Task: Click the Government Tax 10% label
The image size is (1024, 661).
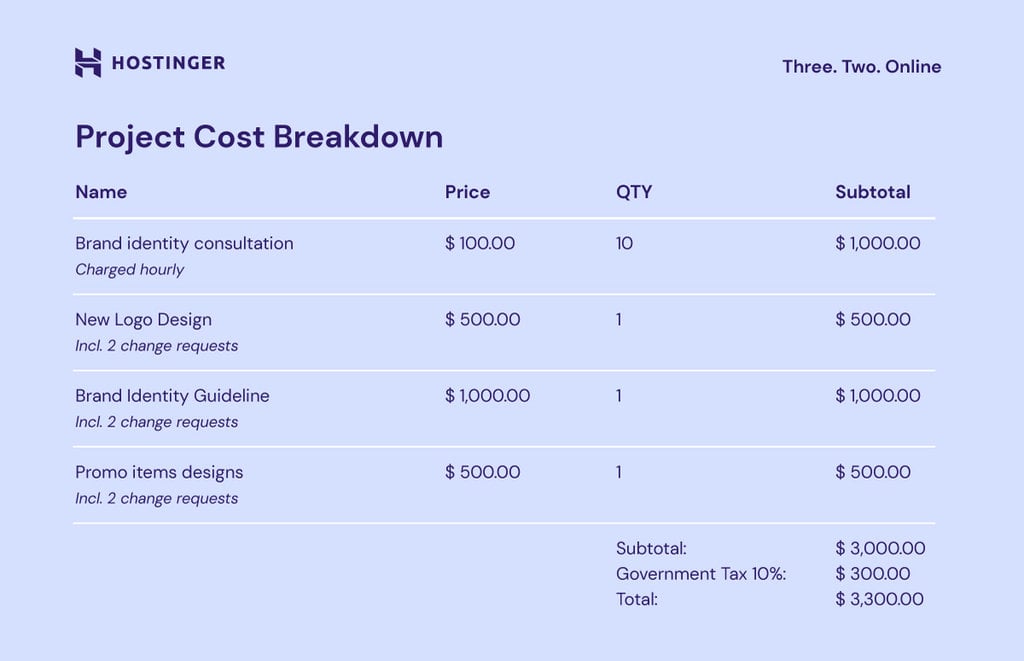Action: click(701, 574)
